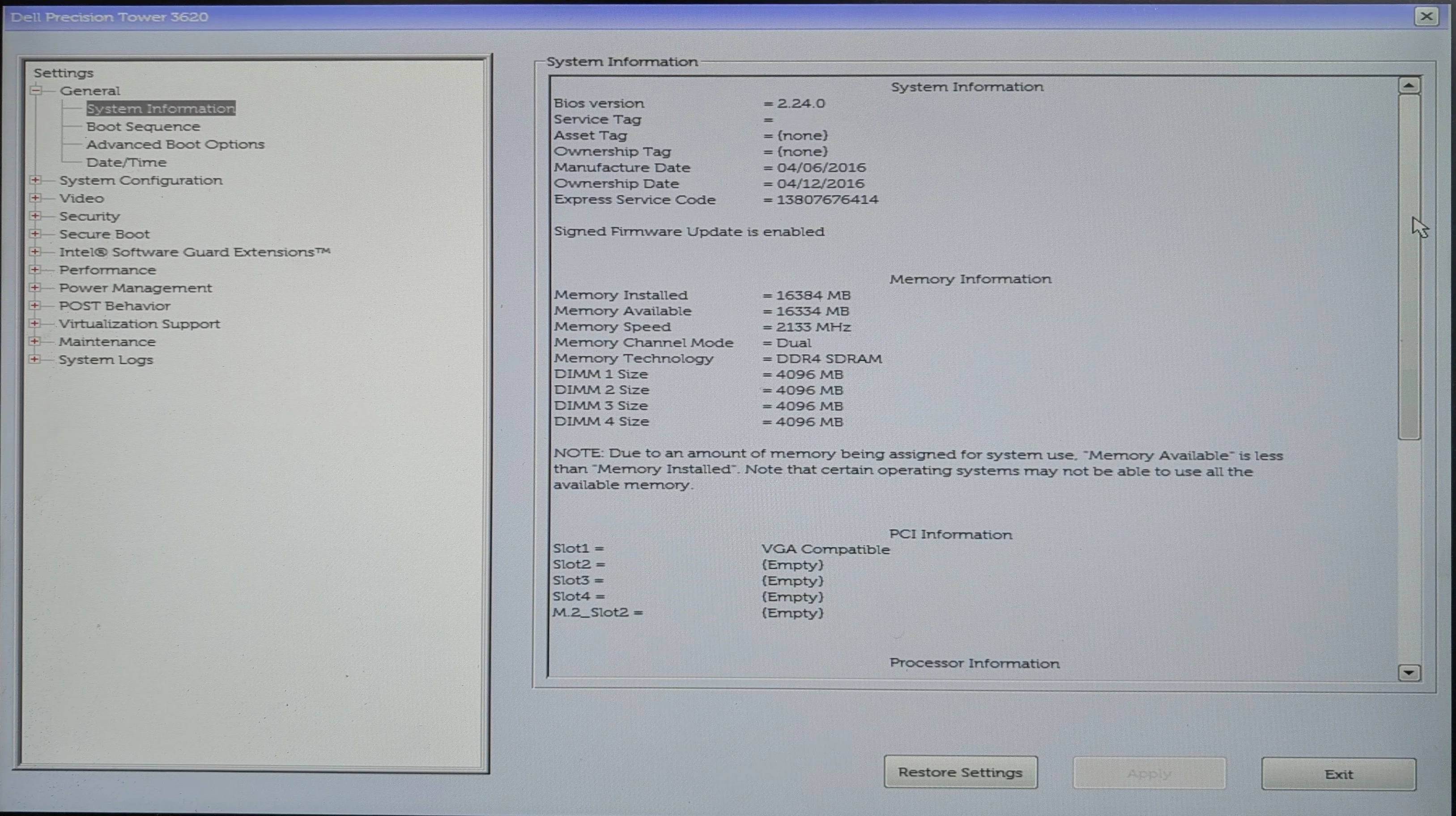This screenshot has width=1456, height=816.
Task: Open the Date/Time settings
Action: (126, 163)
